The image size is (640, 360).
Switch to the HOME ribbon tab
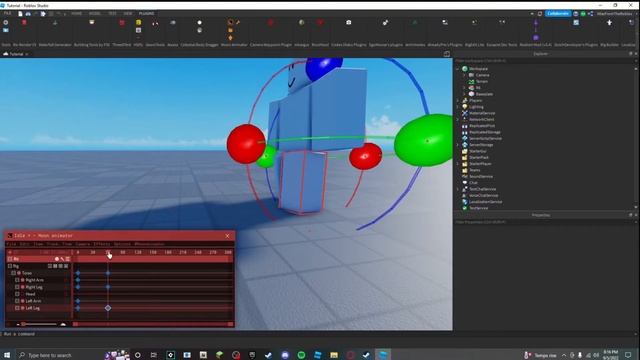click(x=77, y=13)
